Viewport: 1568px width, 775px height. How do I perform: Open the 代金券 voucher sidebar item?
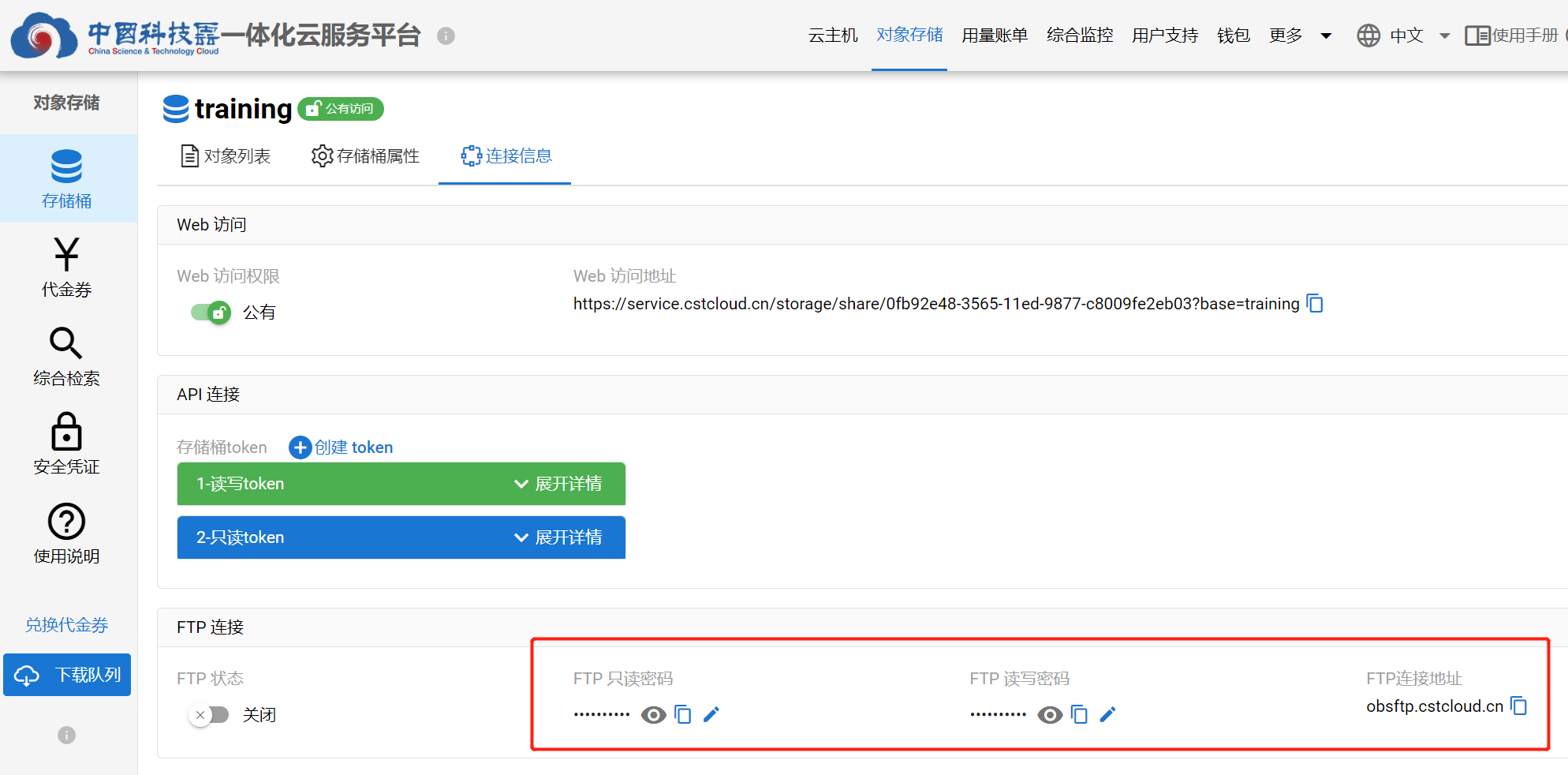tap(67, 268)
